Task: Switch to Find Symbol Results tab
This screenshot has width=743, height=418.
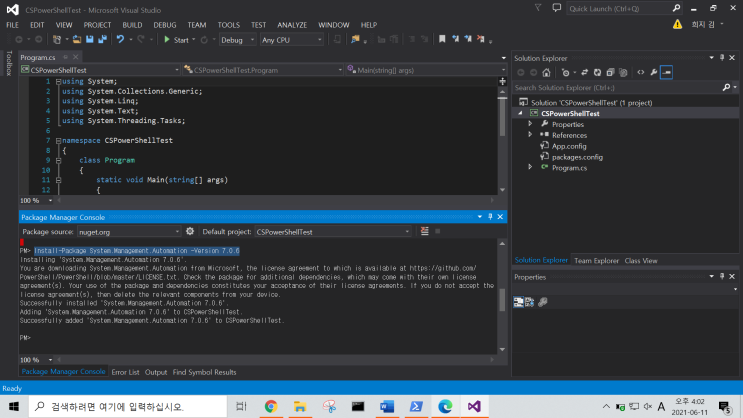Action: pos(204,372)
